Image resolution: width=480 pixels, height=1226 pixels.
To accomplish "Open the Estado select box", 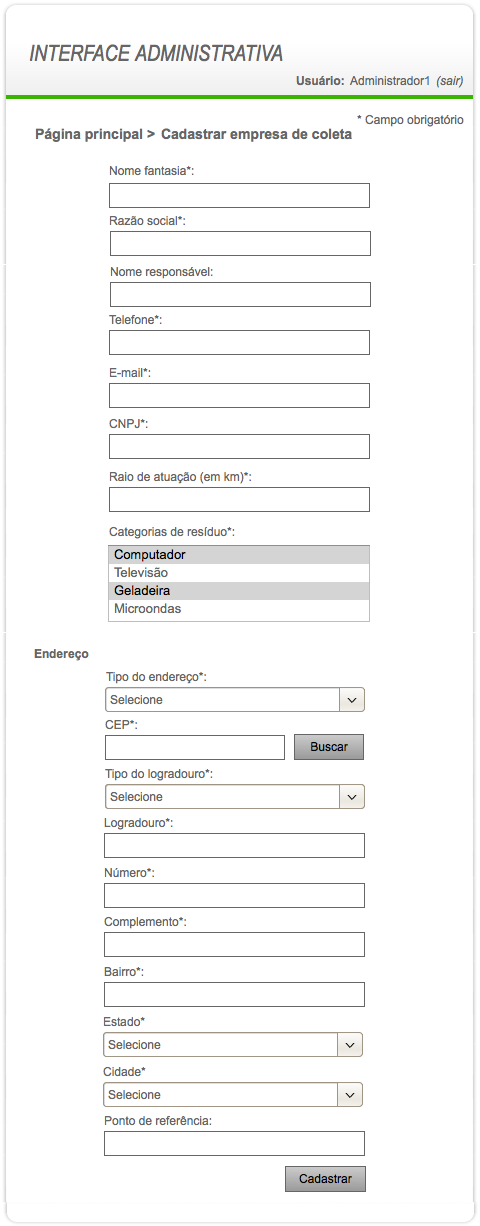I will click(233, 1045).
